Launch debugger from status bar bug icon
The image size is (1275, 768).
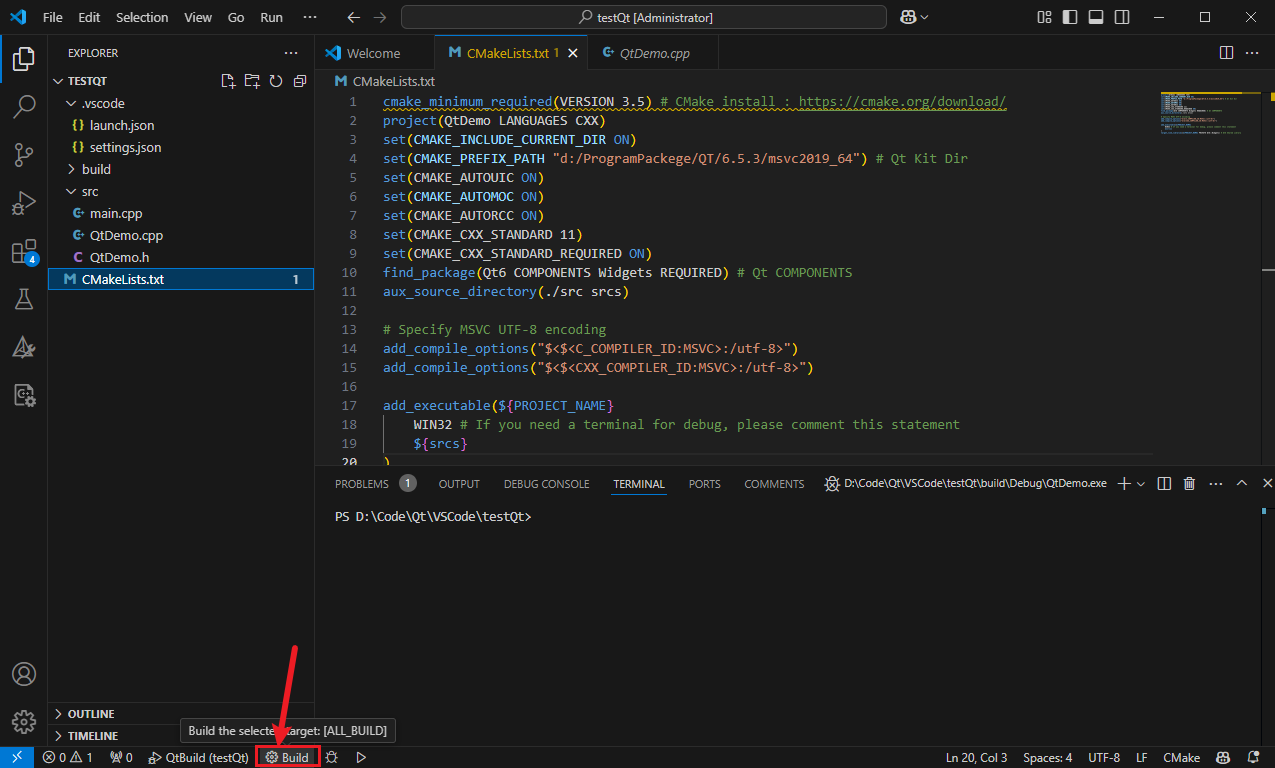[x=332, y=758]
